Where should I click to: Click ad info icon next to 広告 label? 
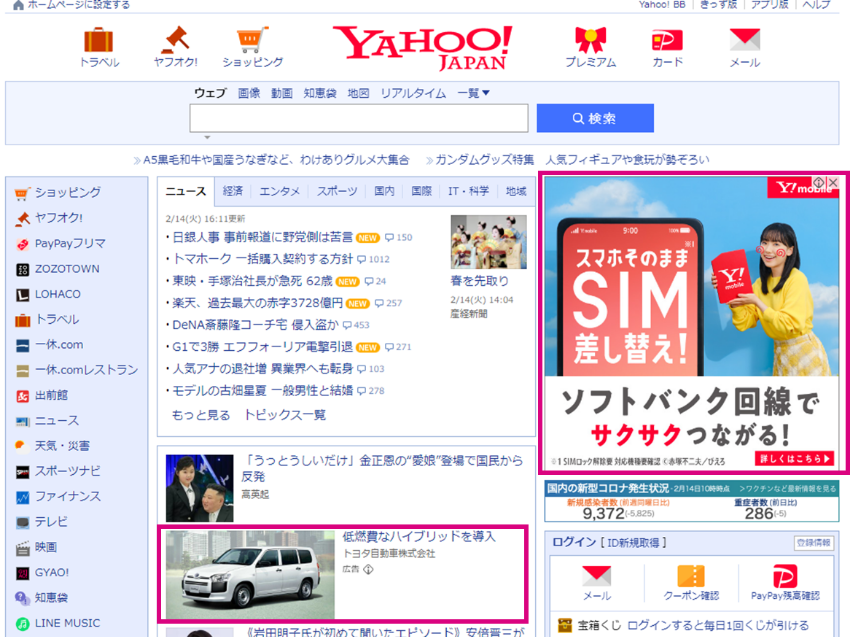[x=368, y=569]
